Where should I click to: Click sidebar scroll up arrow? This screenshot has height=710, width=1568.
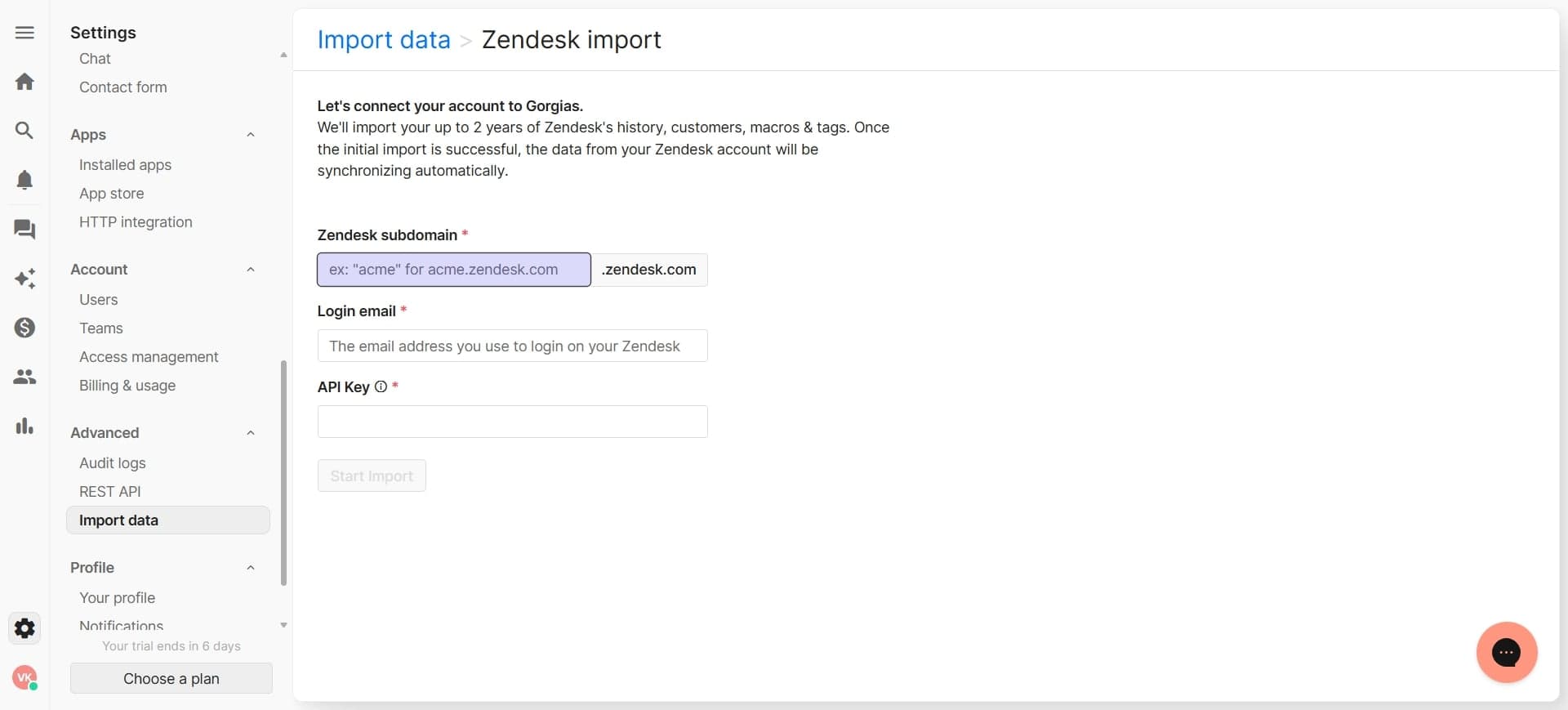click(283, 56)
